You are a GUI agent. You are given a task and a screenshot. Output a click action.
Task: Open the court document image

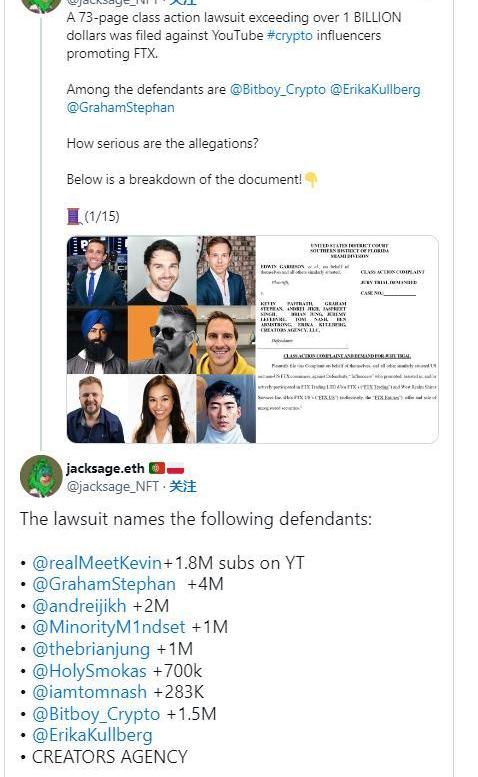click(x=347, y=339)
